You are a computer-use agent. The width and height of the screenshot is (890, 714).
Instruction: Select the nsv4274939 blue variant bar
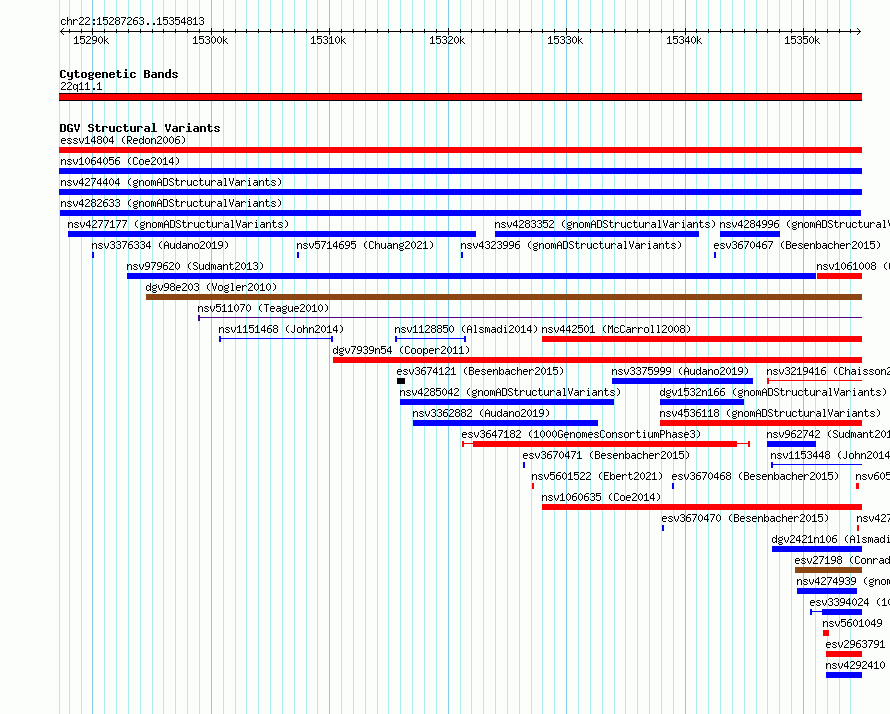click(x=827, y=591)
